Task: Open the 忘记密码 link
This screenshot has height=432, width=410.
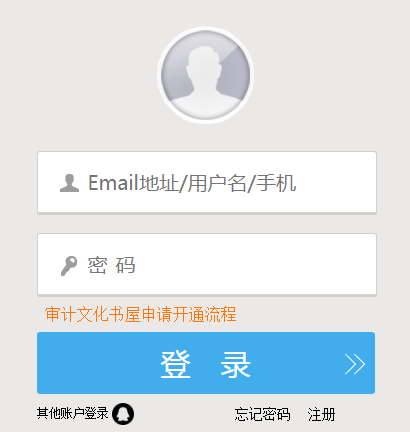Action: click(x=262, y=414)
